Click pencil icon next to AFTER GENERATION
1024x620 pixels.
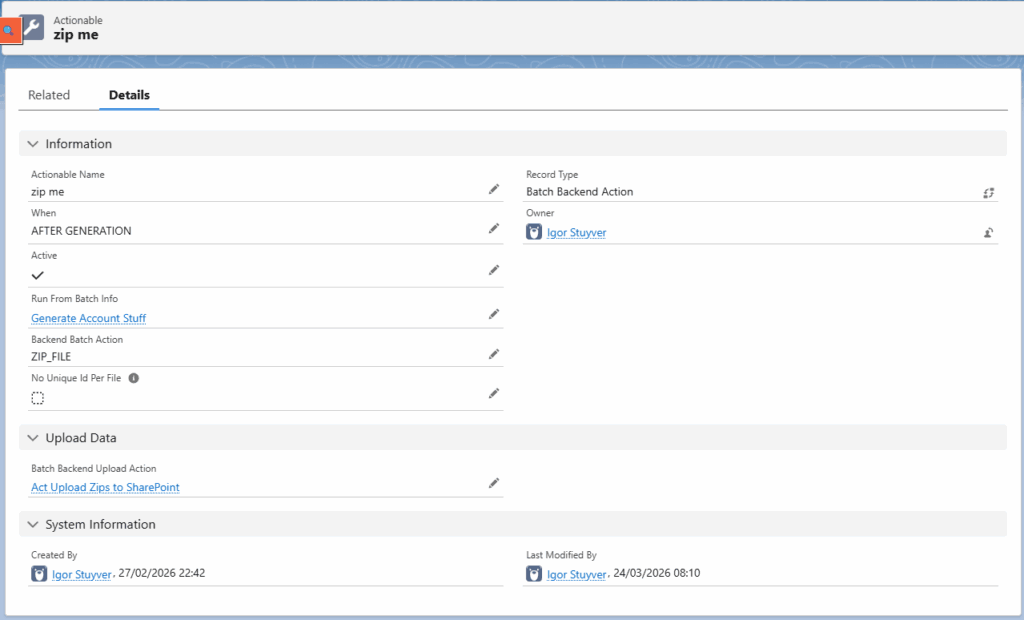493,229
